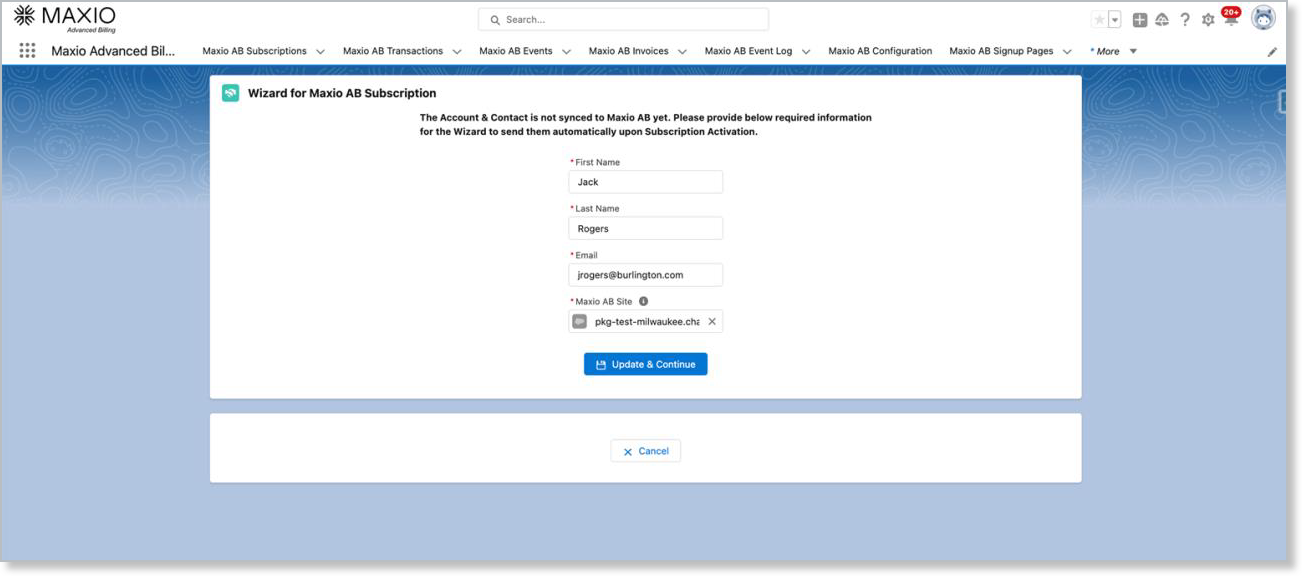The height and width of the screenshot is (576, 1302).
Task: Click the info icon beside Maxio AB Site
Action: pos(643,301)
